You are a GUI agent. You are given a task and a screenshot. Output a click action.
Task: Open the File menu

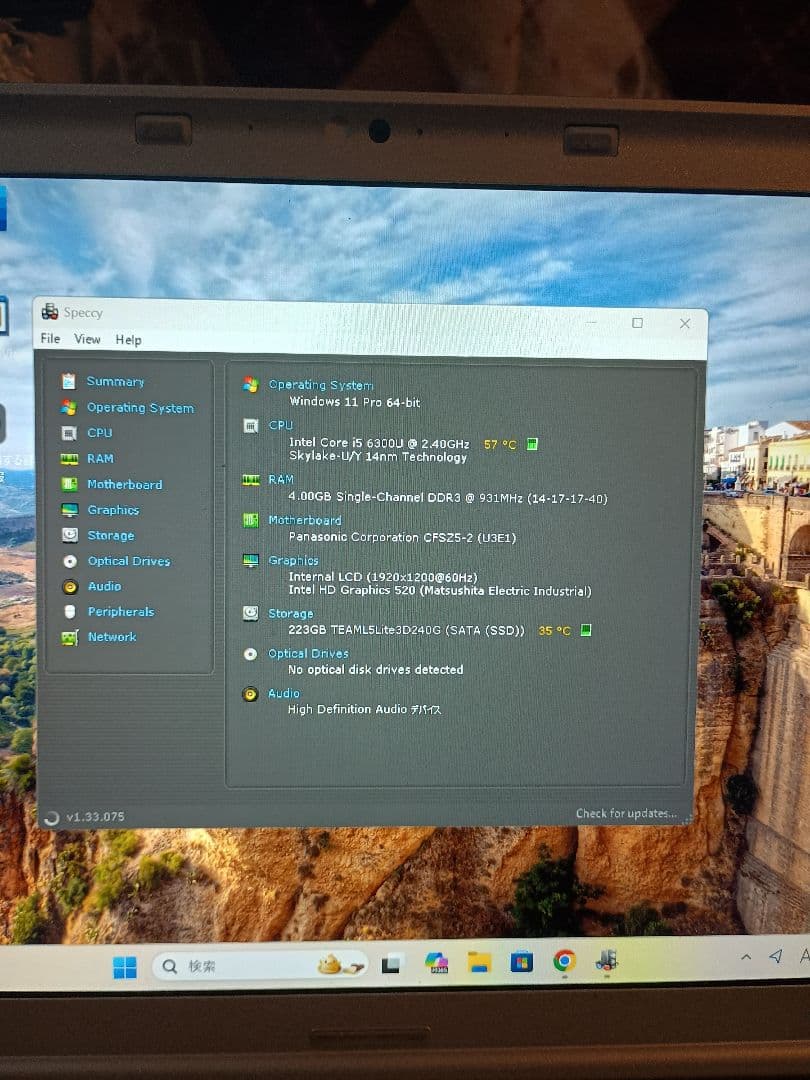pos(50,339)
